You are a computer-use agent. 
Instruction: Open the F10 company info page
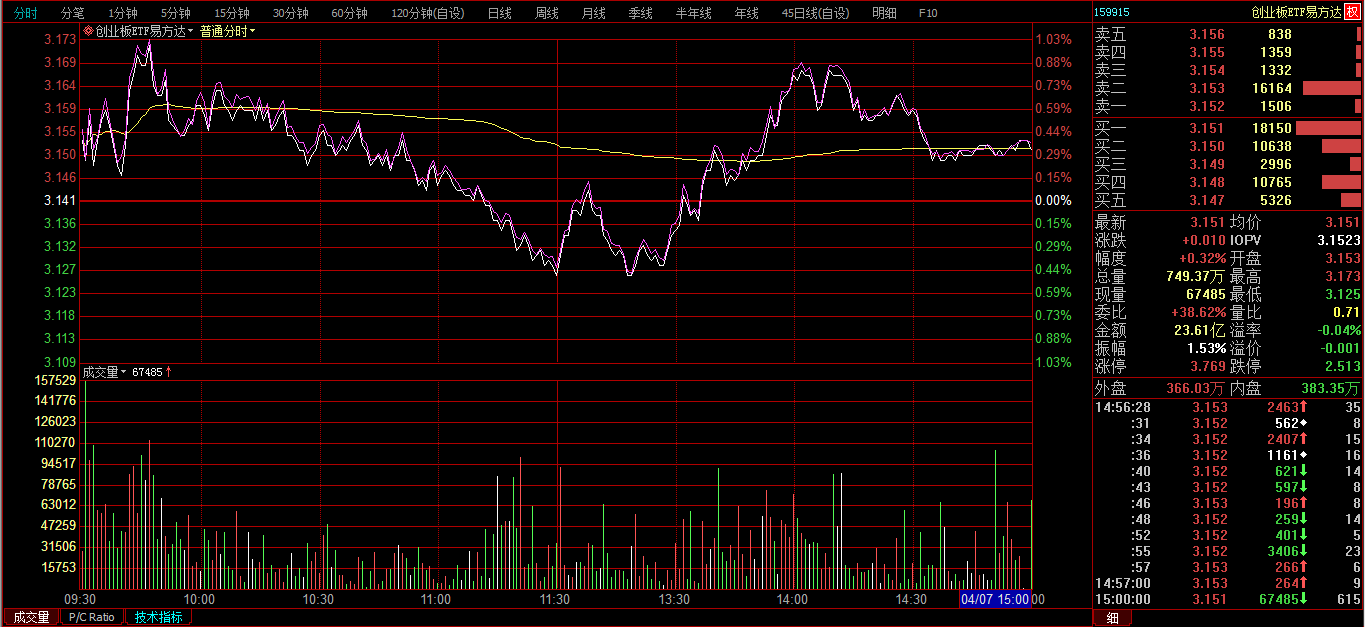[927, 13]
